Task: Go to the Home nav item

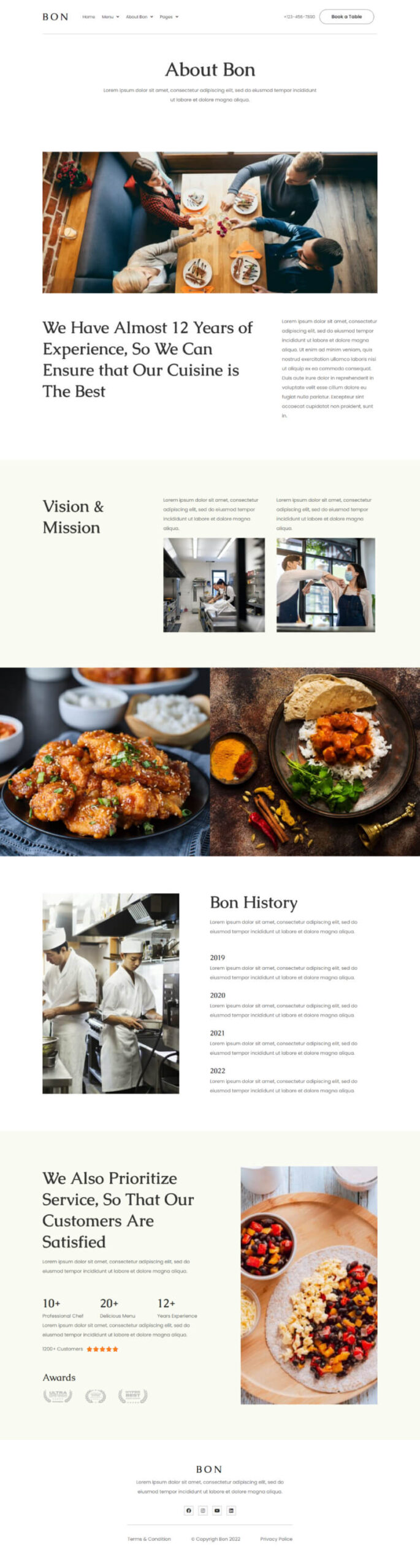Action: tap(89, 17)
